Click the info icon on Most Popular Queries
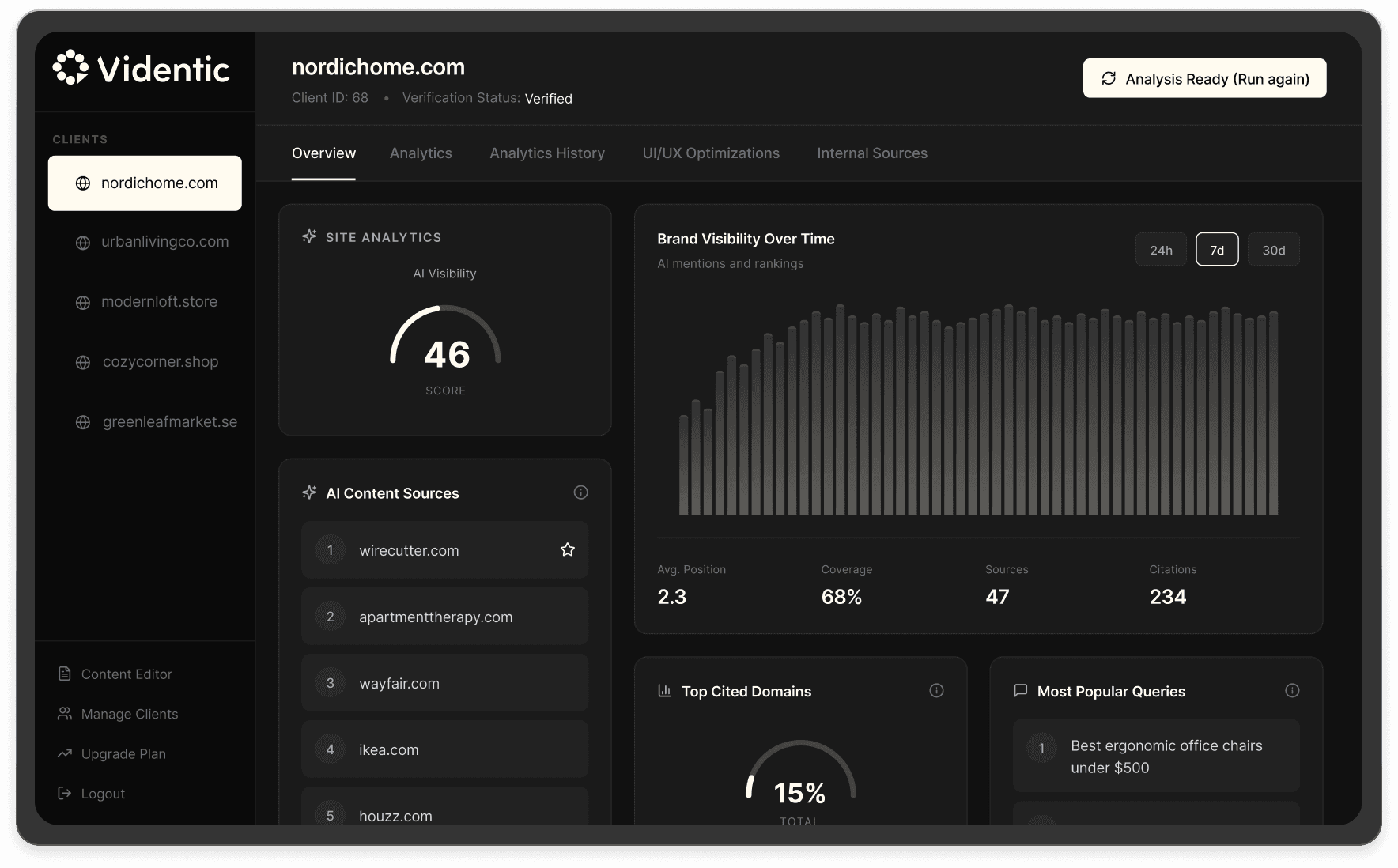1398x868 pixels. click(x=1294, y=691)
